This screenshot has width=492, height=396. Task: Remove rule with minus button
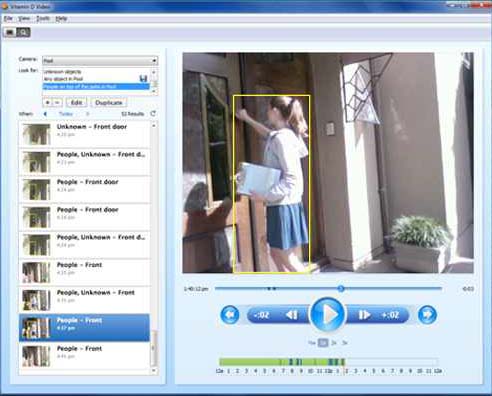pos(57,103)
